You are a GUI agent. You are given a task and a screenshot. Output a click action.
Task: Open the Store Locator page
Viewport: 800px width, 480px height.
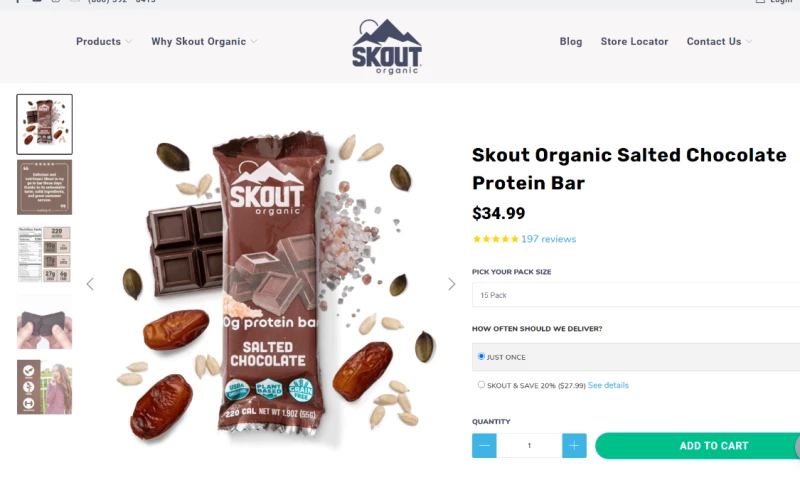coord(634,41)
